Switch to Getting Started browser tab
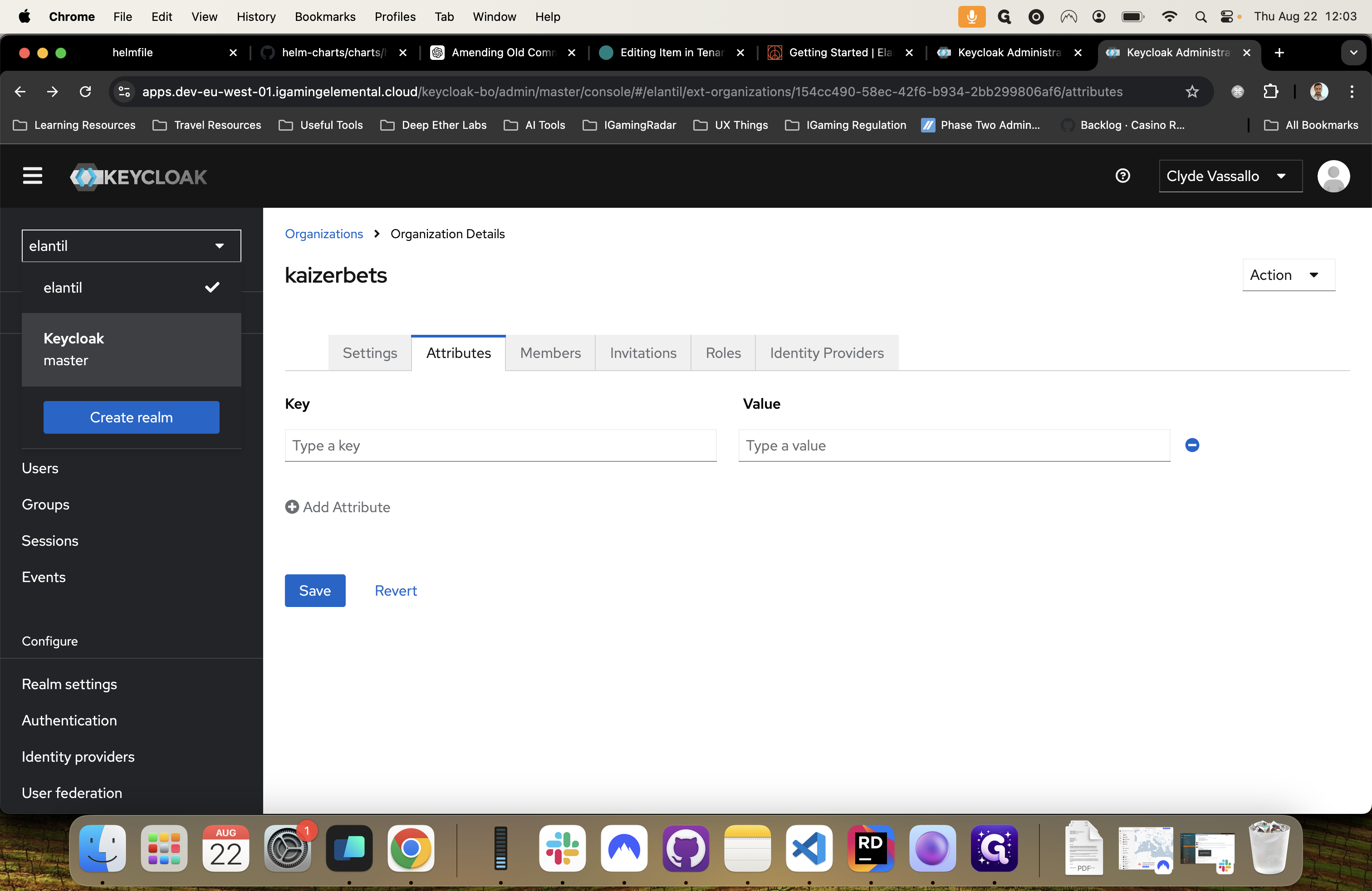The image size is (1372, 891). pyautogui.click(x=841, y=53)
